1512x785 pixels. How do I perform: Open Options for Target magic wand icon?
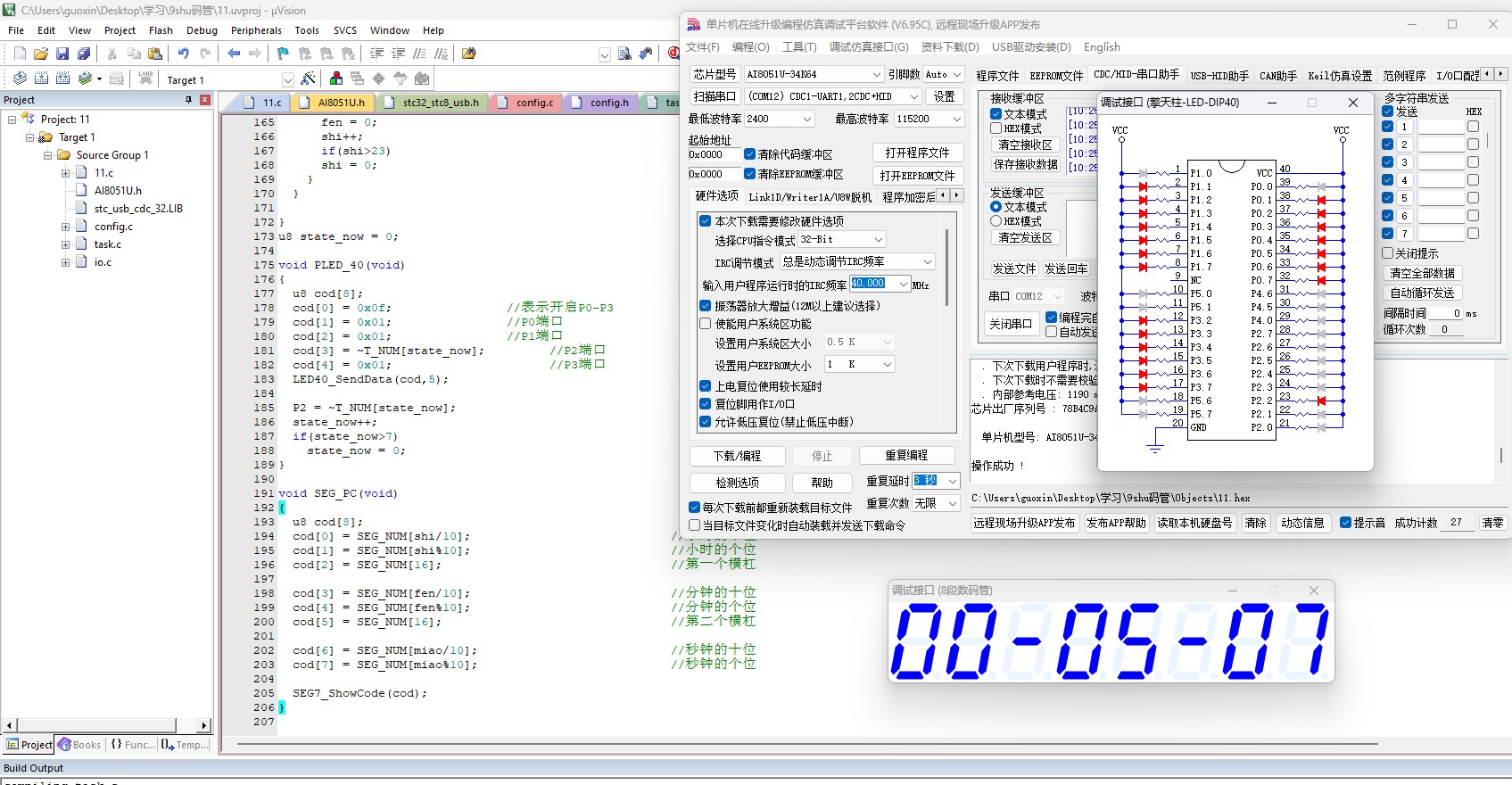(x=308, y=78)
